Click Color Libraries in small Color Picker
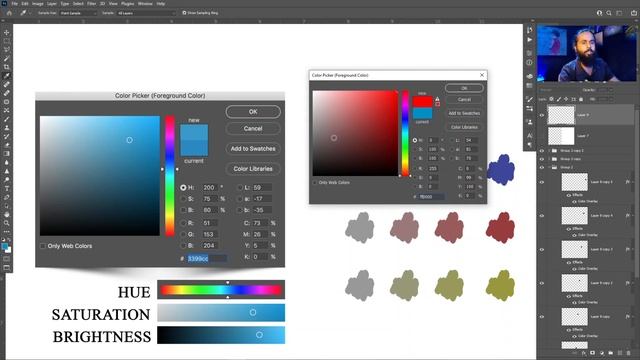Screen dimensions: 640x360 pos(464,127)
